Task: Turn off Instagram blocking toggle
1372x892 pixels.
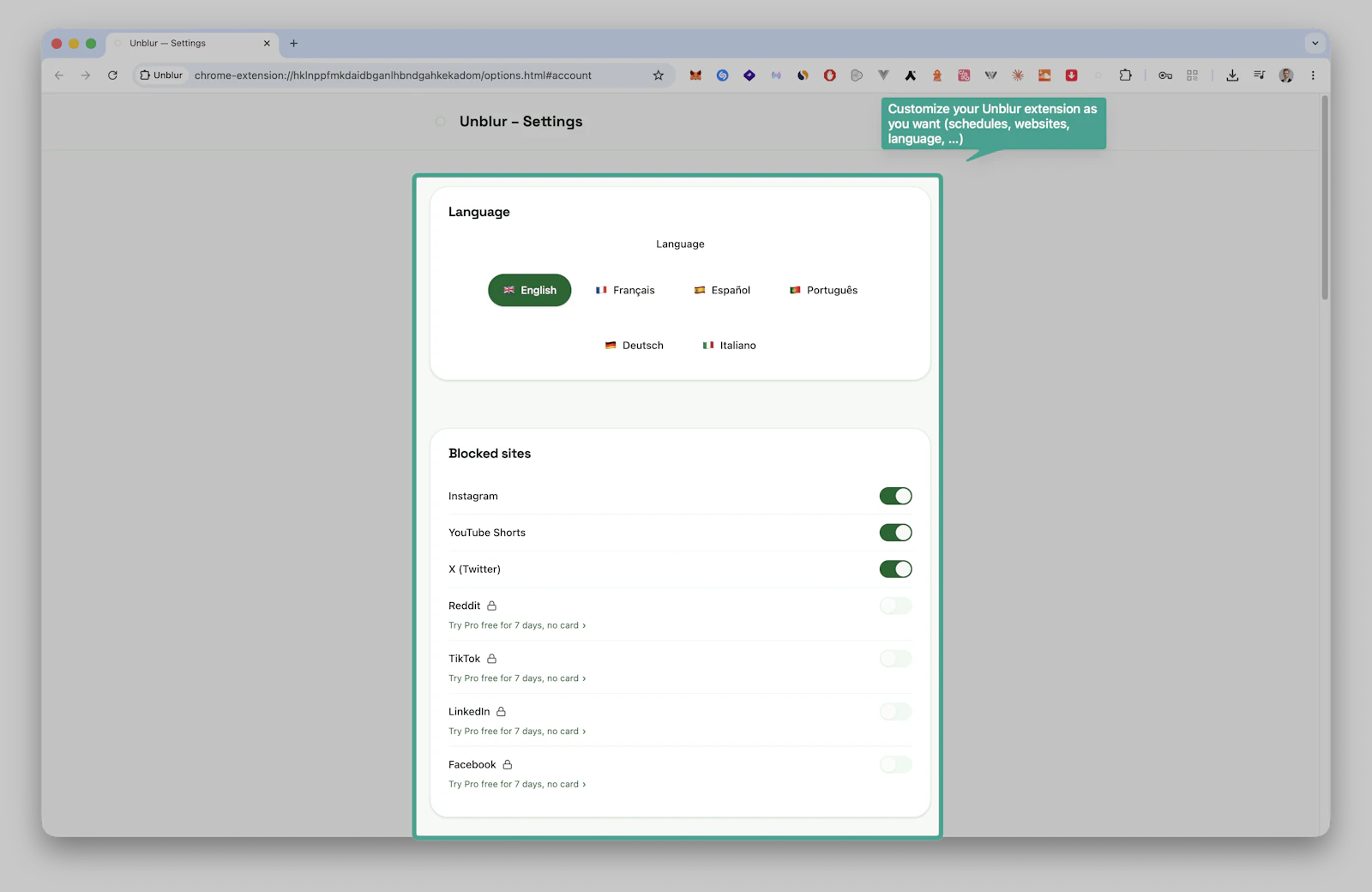Action: pyautogui.click(x=895, y=496)
